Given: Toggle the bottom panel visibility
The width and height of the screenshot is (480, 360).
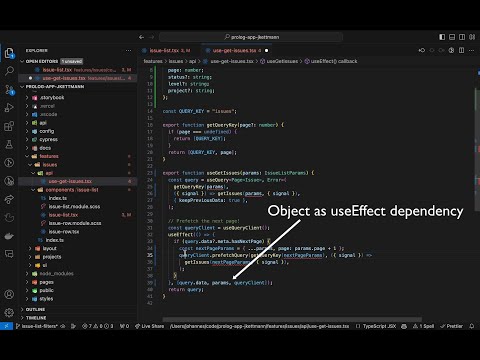Looking at the screenshot, I should (x=452, y=37).
